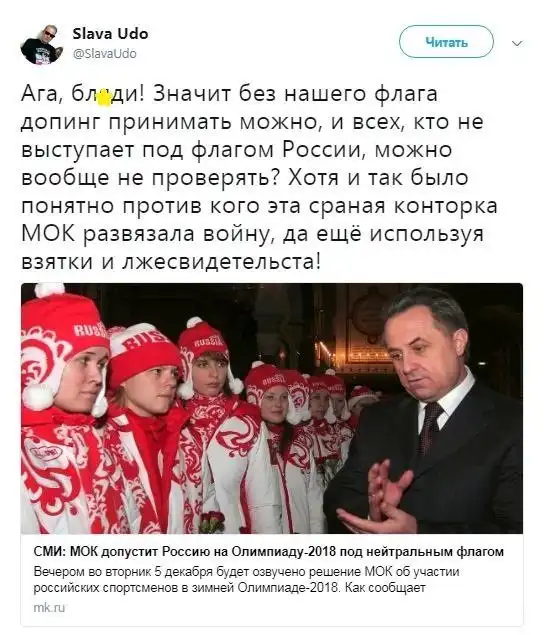Click last tweet line взятки и лжесвидетельста

pos(171,262)
